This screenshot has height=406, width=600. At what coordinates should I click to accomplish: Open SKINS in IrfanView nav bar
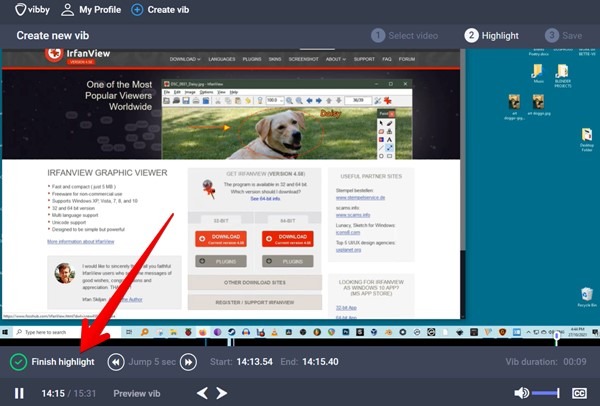[x=275, y=59]
